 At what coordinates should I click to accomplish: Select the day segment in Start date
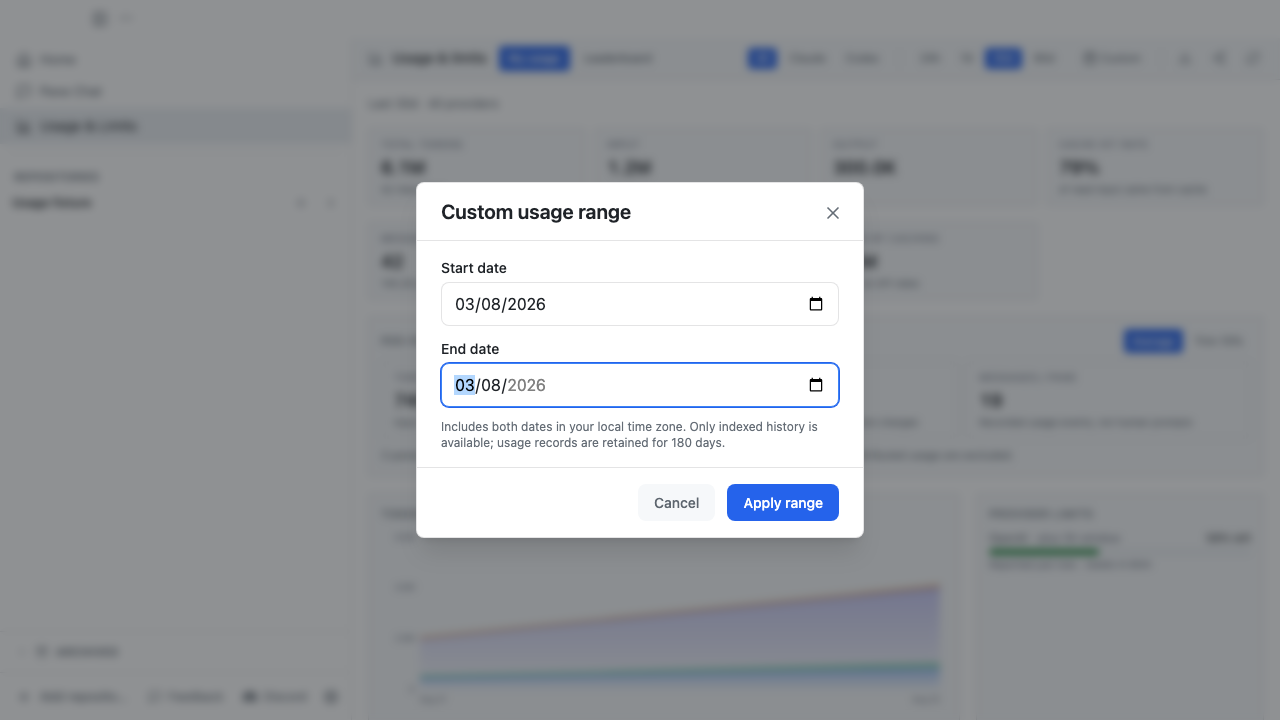(491, 304)
